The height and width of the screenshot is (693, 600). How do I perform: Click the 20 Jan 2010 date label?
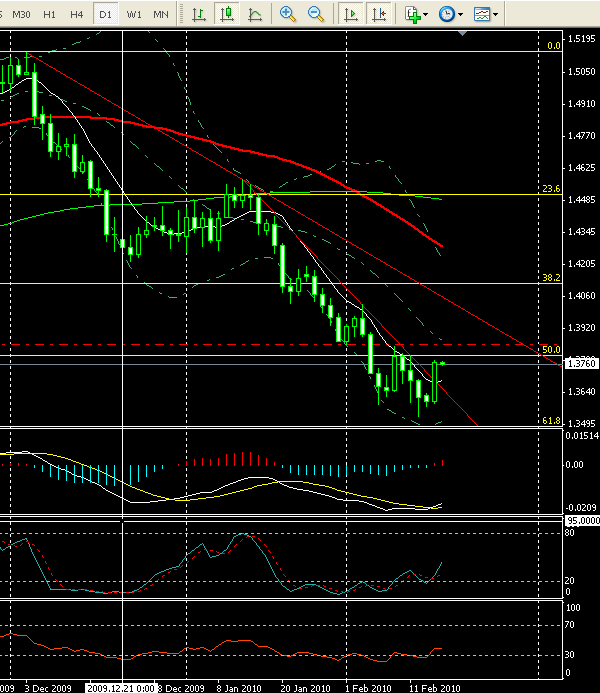(x=305, y=688)
